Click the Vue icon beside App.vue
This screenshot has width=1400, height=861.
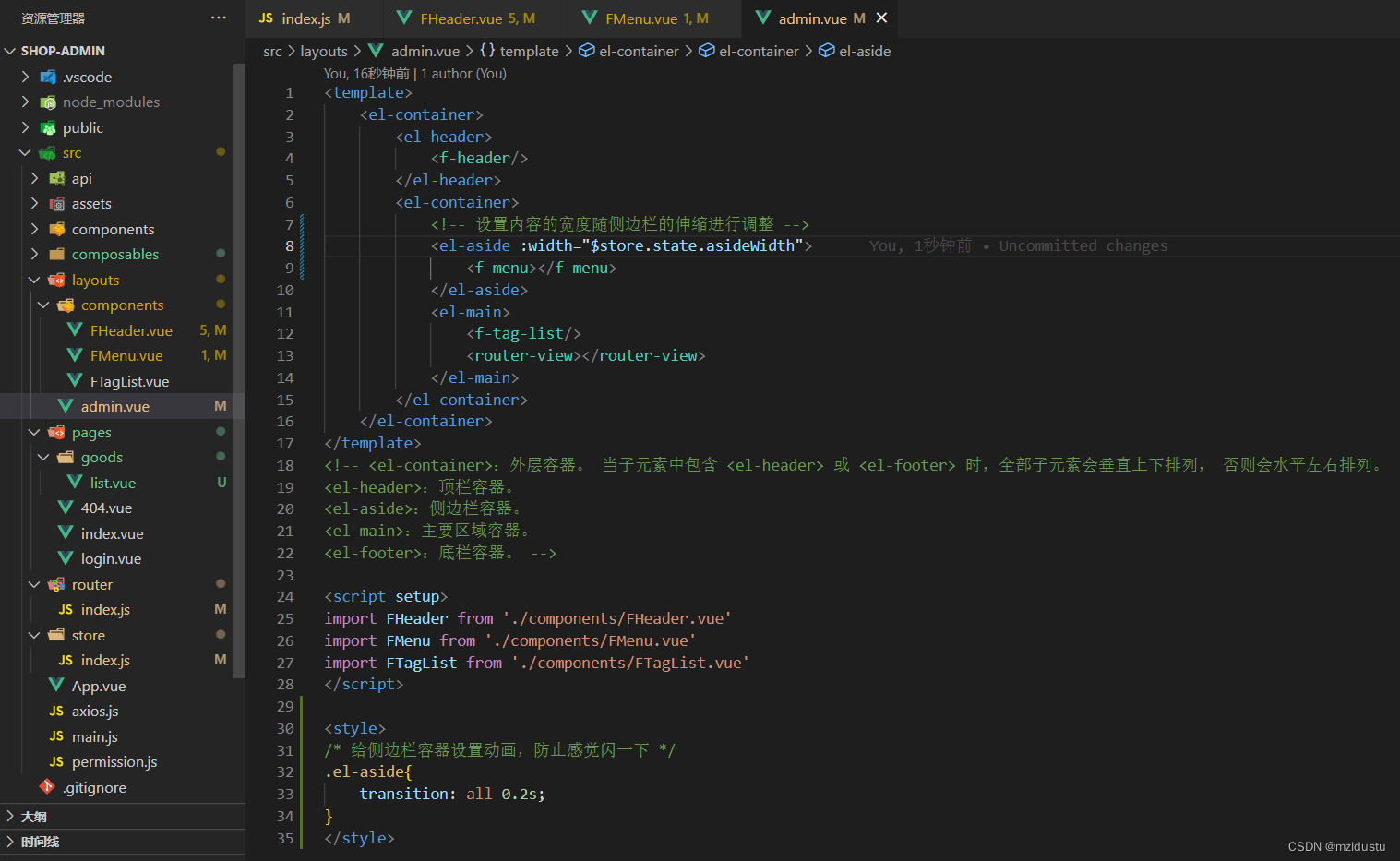click(57, 686)
